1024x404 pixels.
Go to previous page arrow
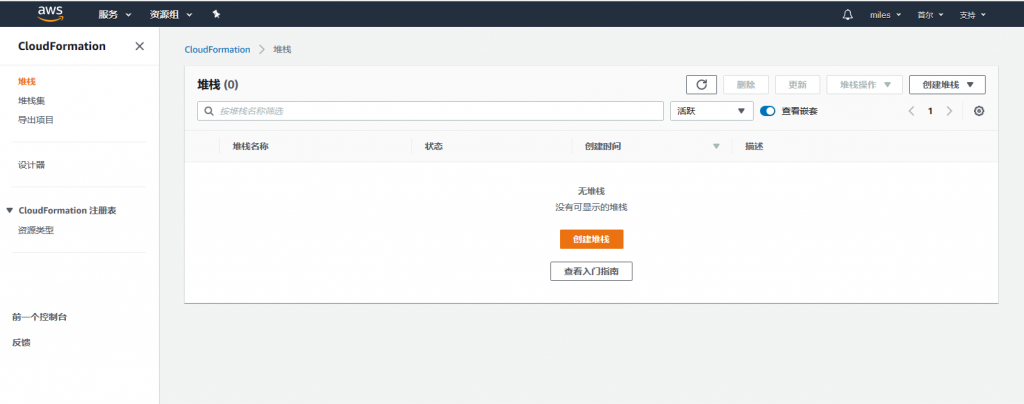coord(911,111)
